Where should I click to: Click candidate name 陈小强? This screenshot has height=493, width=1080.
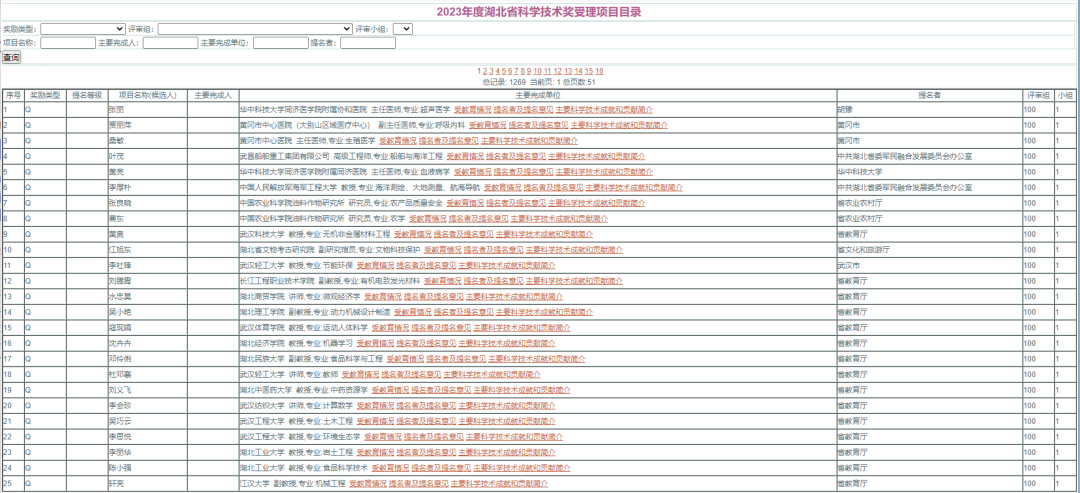(120, 468)
